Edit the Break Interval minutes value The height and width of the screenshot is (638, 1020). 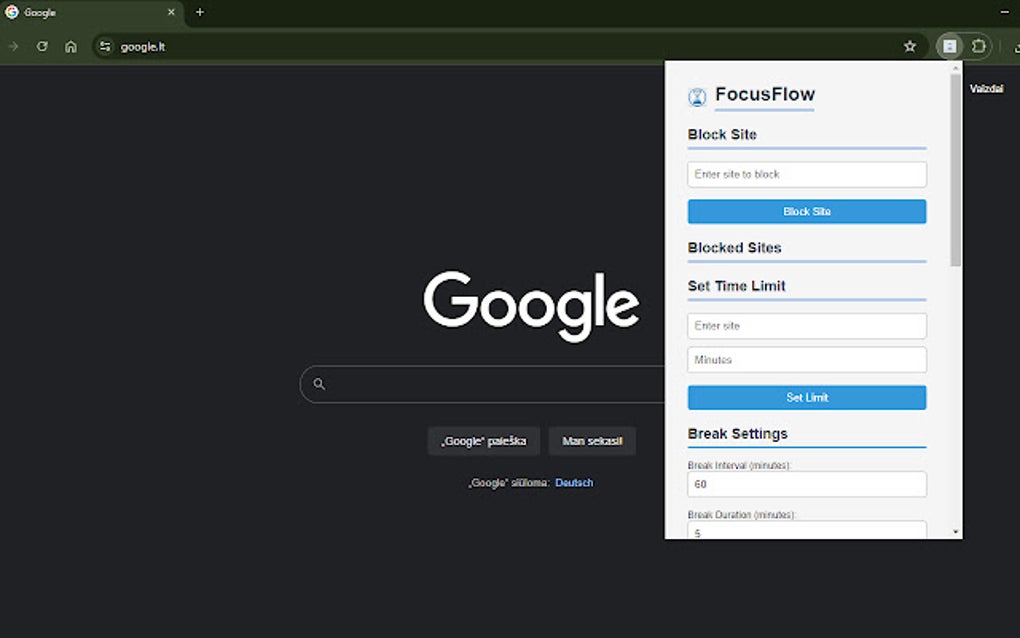(806, 484)
